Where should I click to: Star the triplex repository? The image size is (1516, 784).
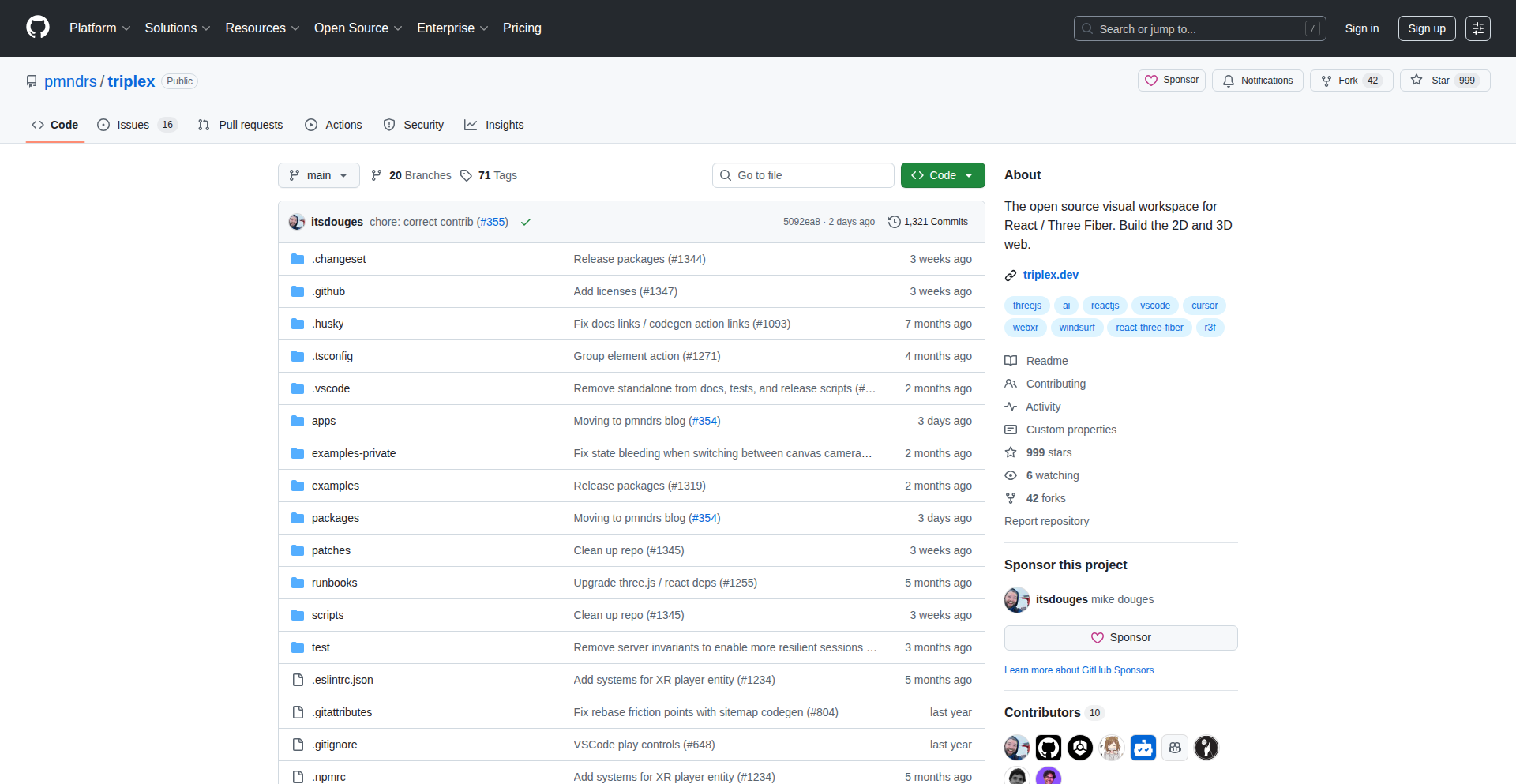(1444, 81)
